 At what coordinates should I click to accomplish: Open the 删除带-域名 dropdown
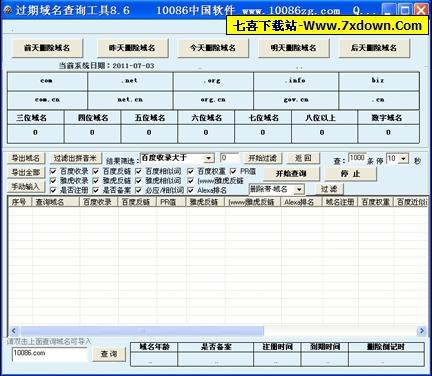point(299,189)
